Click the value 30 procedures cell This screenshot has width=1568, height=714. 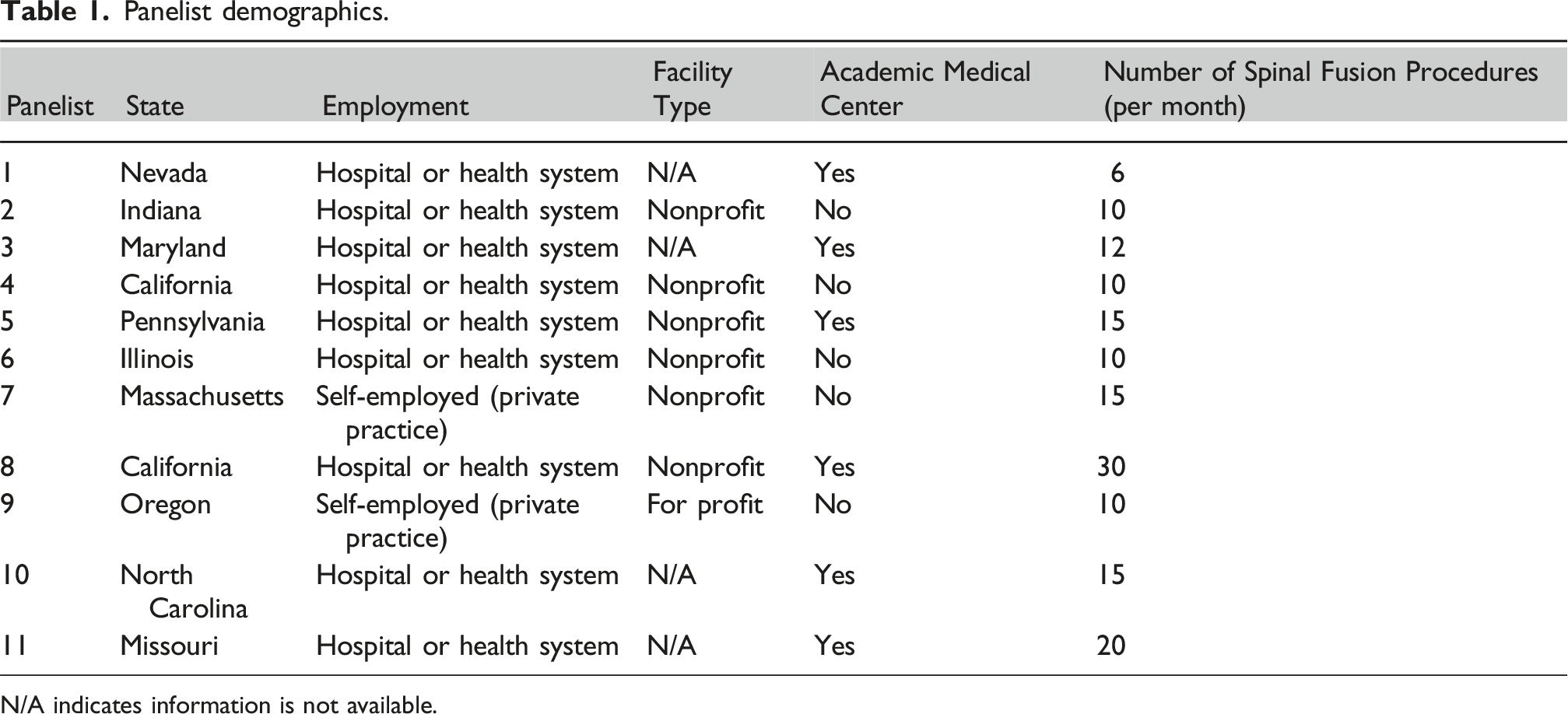1111,467
